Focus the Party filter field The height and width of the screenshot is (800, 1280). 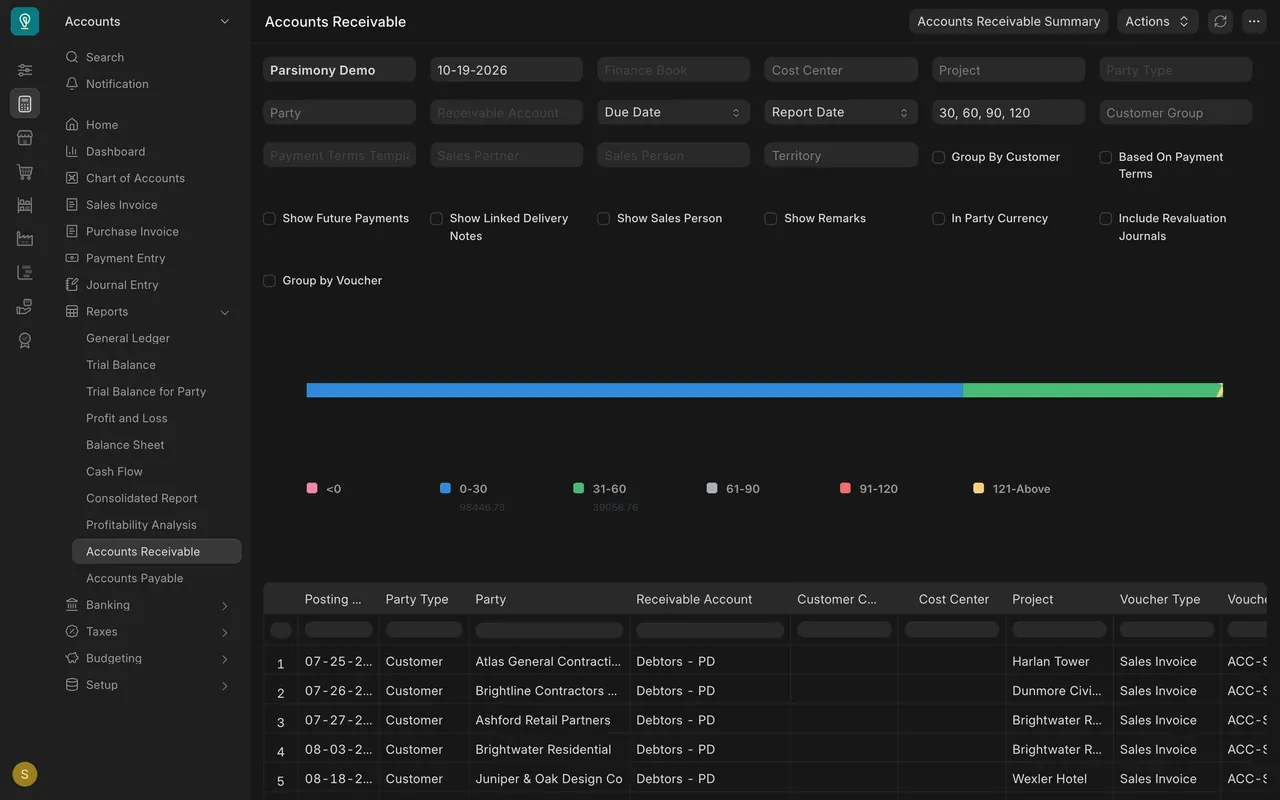coord(339,113)
